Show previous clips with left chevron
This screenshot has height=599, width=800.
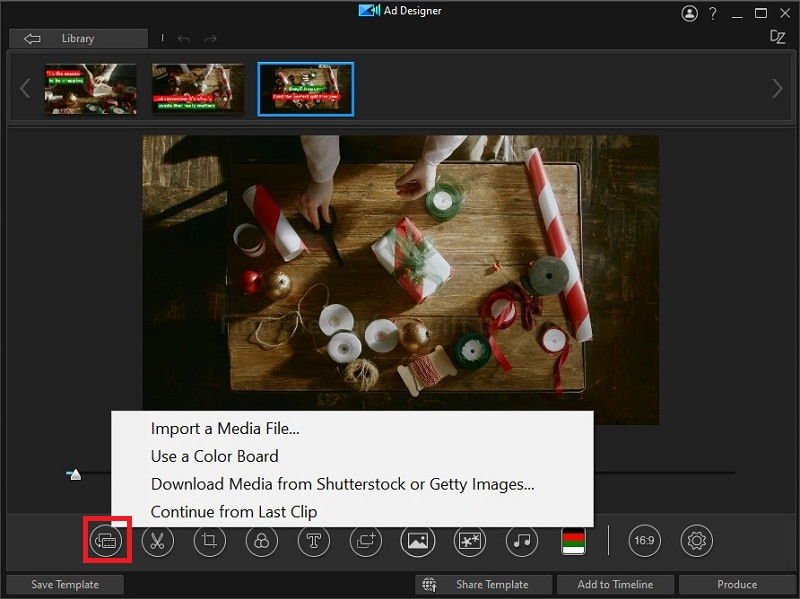(x=24, y=88)
